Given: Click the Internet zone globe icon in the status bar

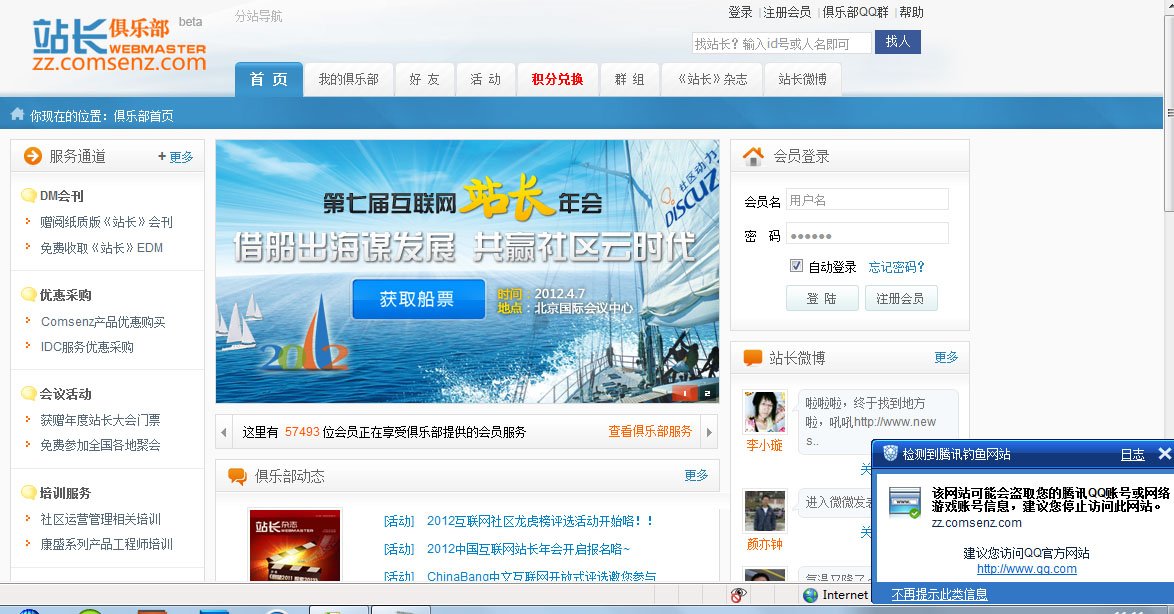Looking at the screenshot, I should point(810,595).
